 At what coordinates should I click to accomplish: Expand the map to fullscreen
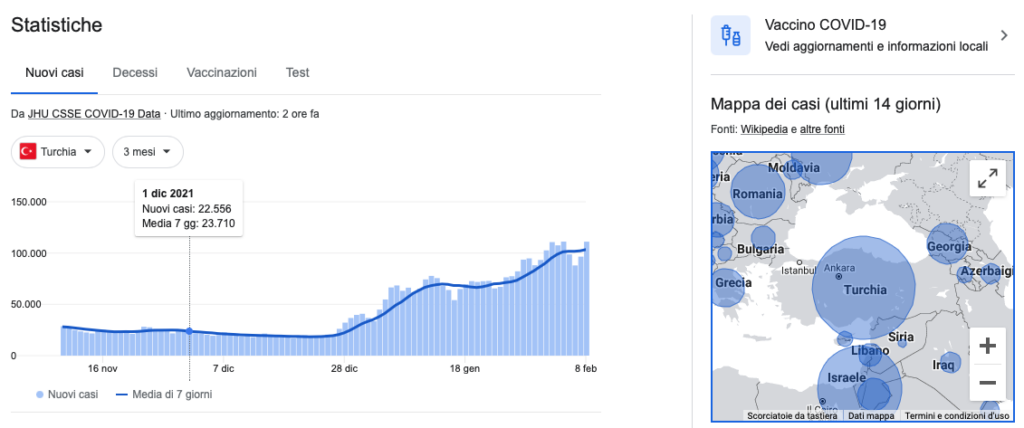coord(987,179)
